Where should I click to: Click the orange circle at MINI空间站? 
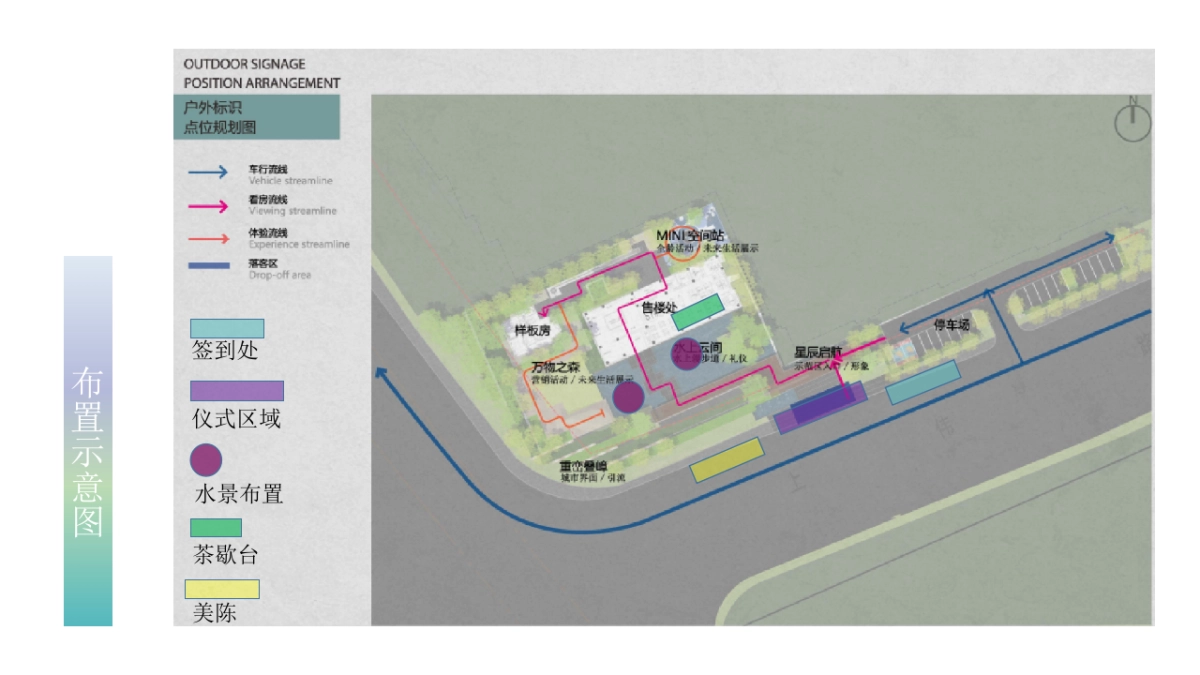[683, 247]
